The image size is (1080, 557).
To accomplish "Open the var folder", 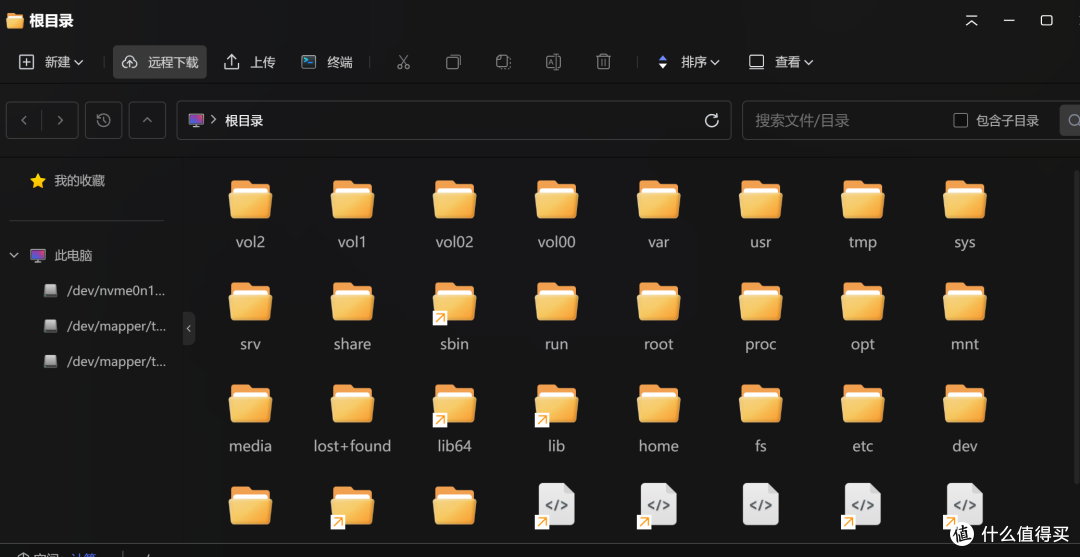I will pos(658,213).
